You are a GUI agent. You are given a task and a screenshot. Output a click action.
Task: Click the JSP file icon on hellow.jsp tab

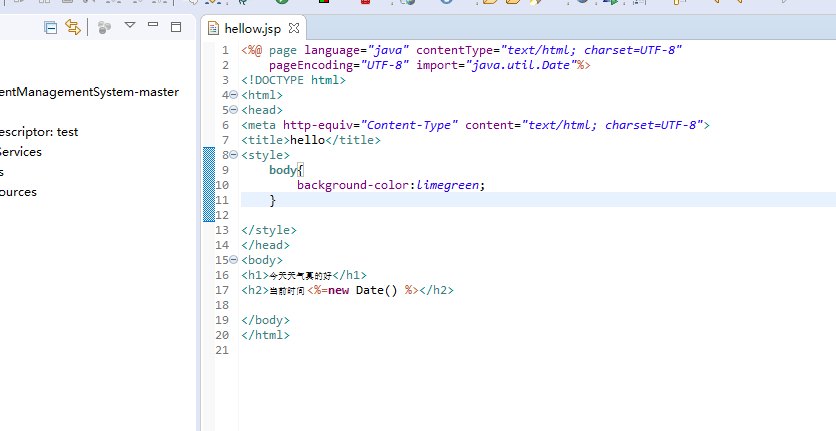coord(213,28)
